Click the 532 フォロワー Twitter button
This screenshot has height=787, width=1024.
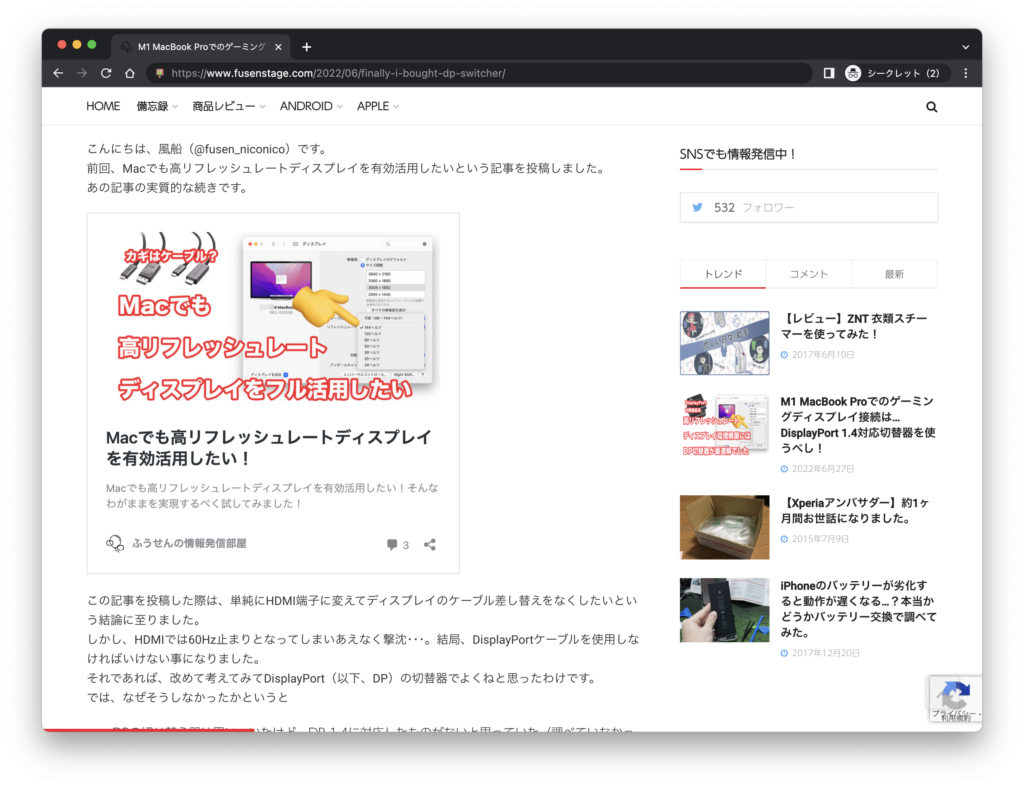(808, 207)
